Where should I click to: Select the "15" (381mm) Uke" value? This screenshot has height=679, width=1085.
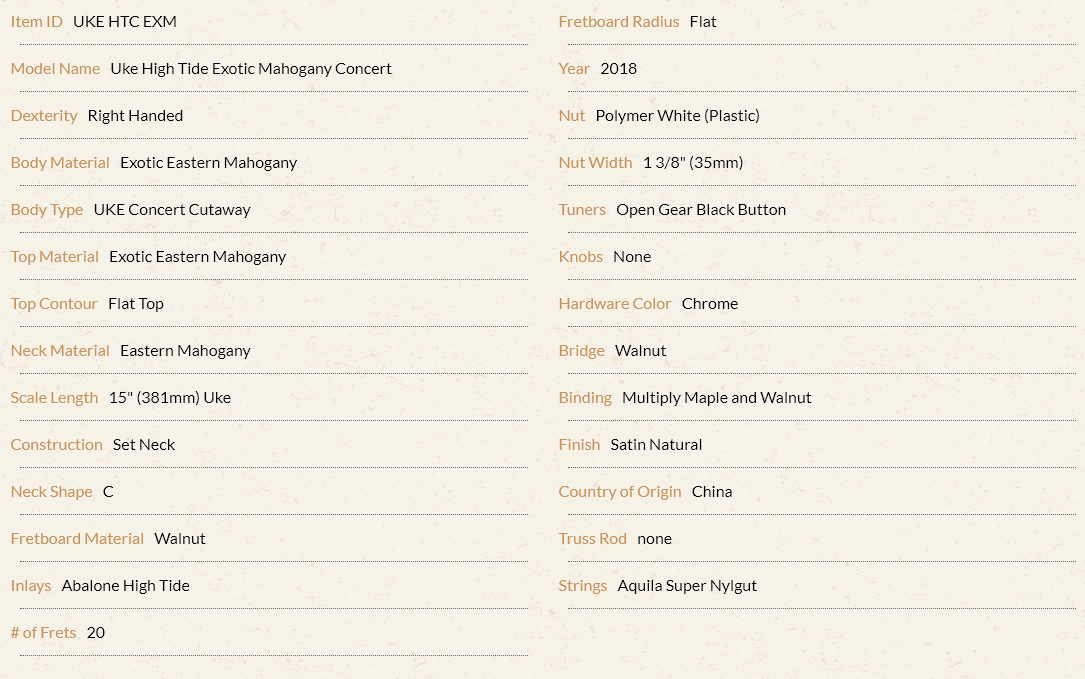click(x=170, y=398)
